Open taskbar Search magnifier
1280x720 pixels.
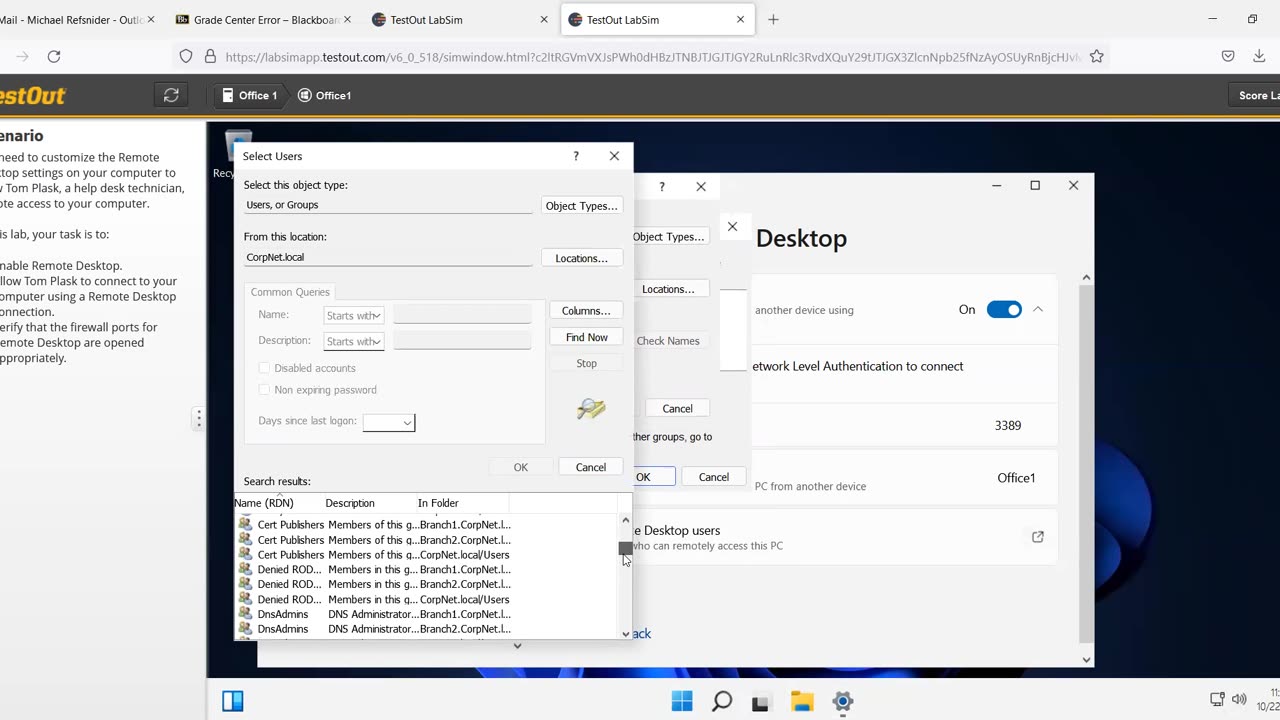click(x=722, y=701)
